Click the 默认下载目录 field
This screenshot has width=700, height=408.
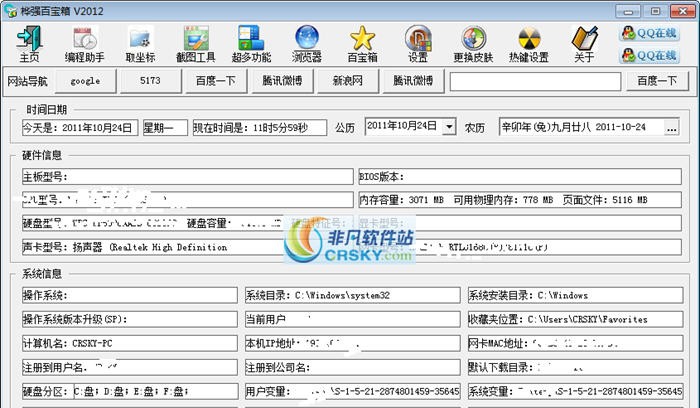[575, 367]
